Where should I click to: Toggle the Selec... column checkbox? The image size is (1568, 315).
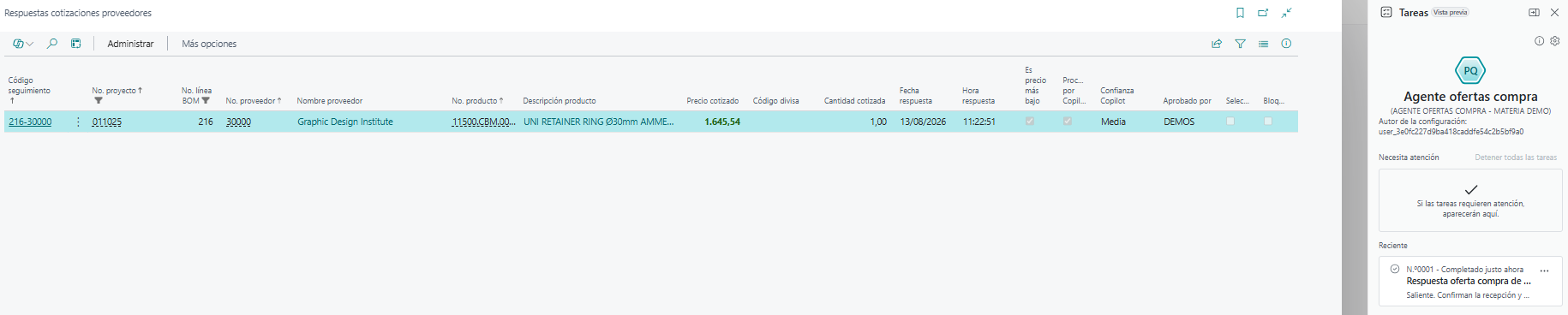(1230, 122)
